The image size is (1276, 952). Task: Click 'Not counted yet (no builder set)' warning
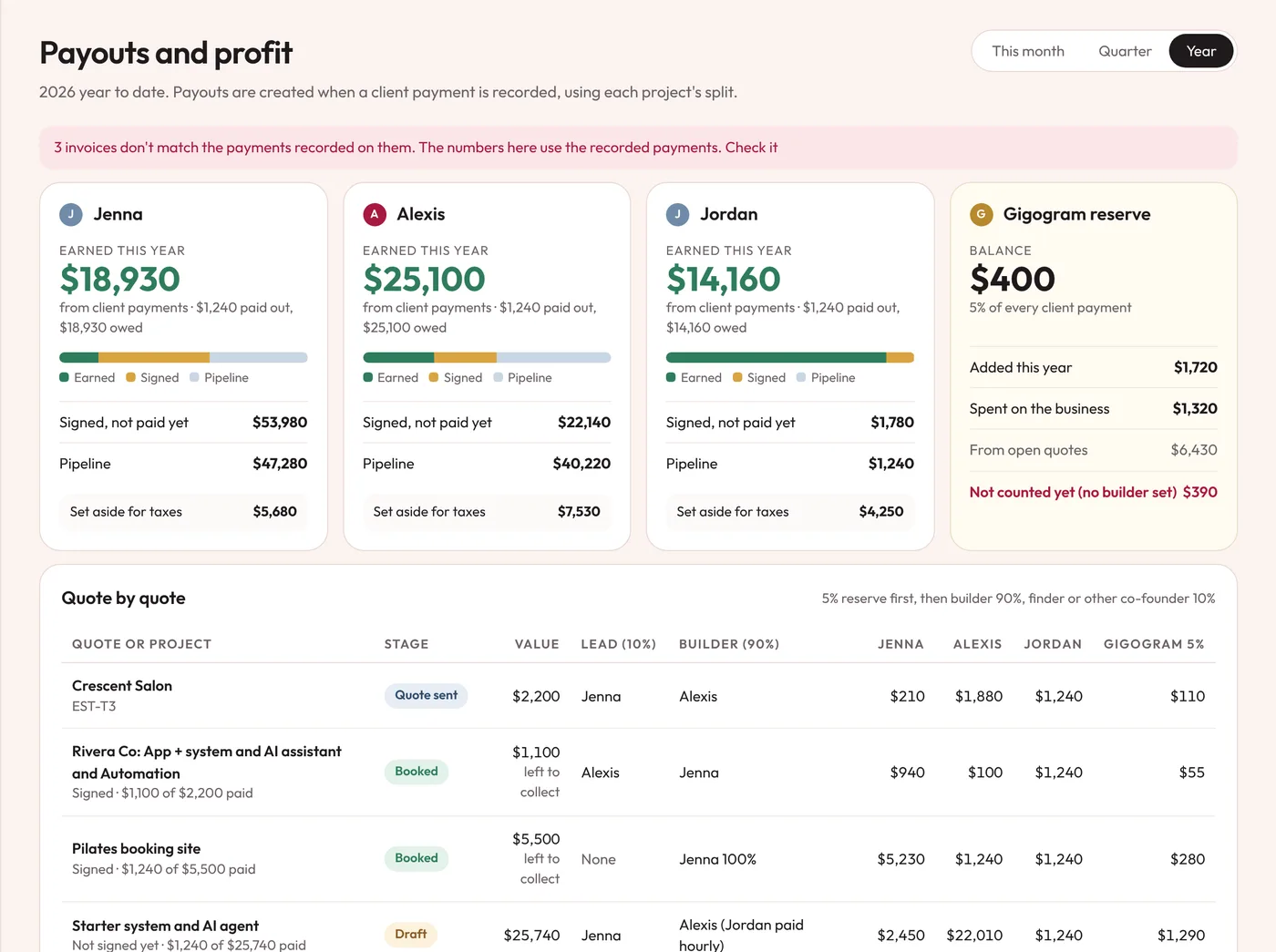pos(1094,492)
